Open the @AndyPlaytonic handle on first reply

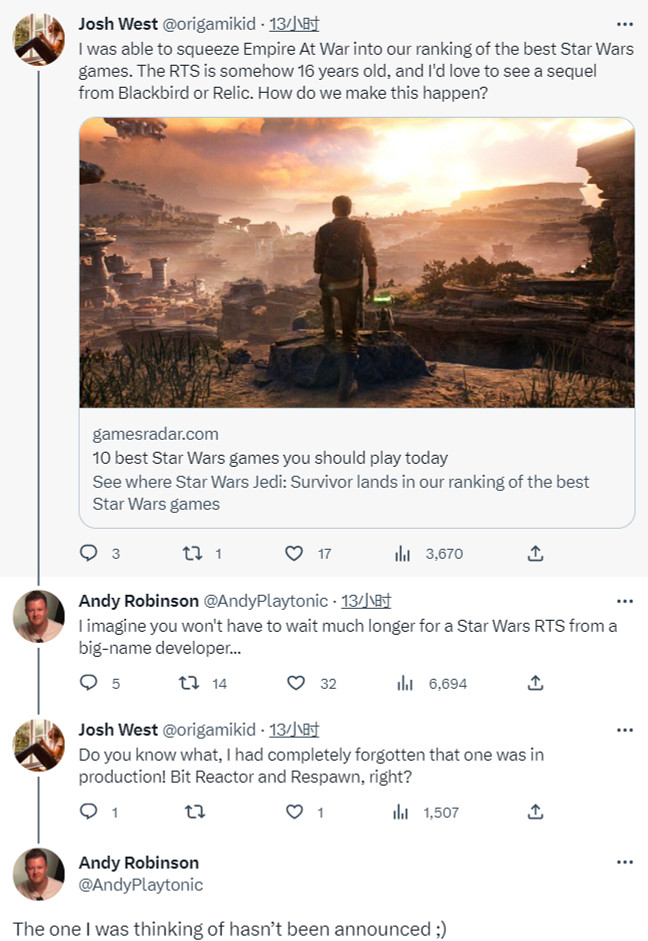tap(265, 601)
